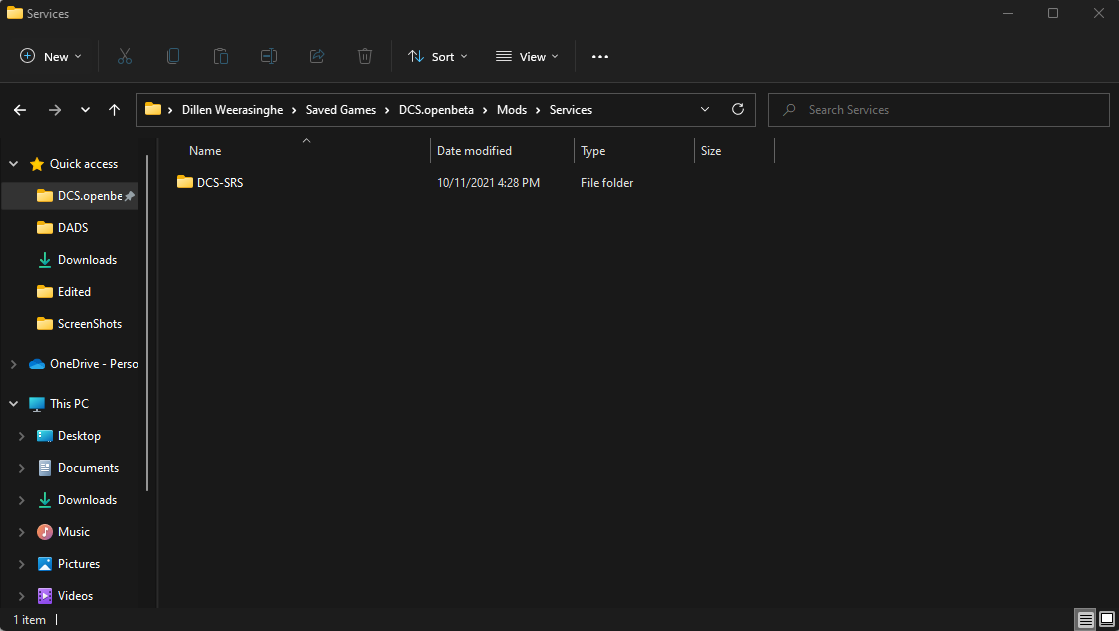Go forward with the right arrow
Viewport: 1119px width, 631px height.
pos(54,110)
